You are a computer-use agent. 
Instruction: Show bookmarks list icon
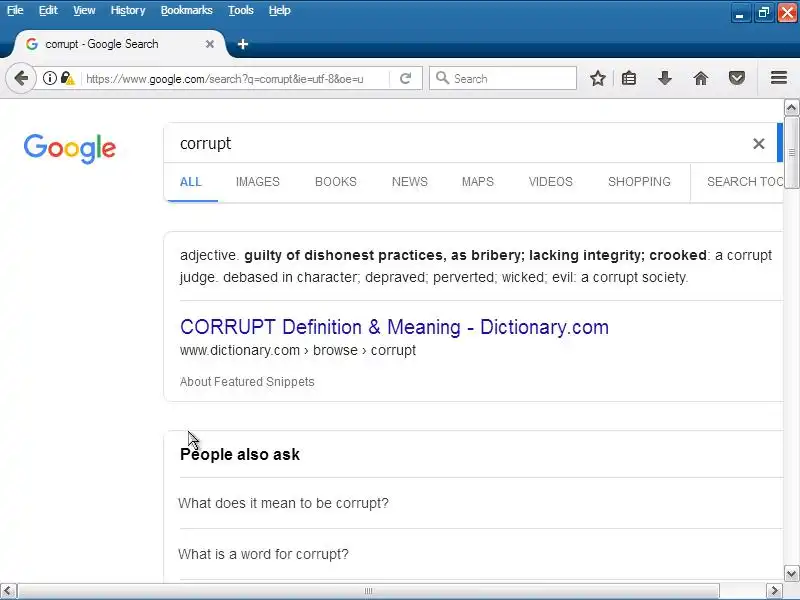point(629,78)
